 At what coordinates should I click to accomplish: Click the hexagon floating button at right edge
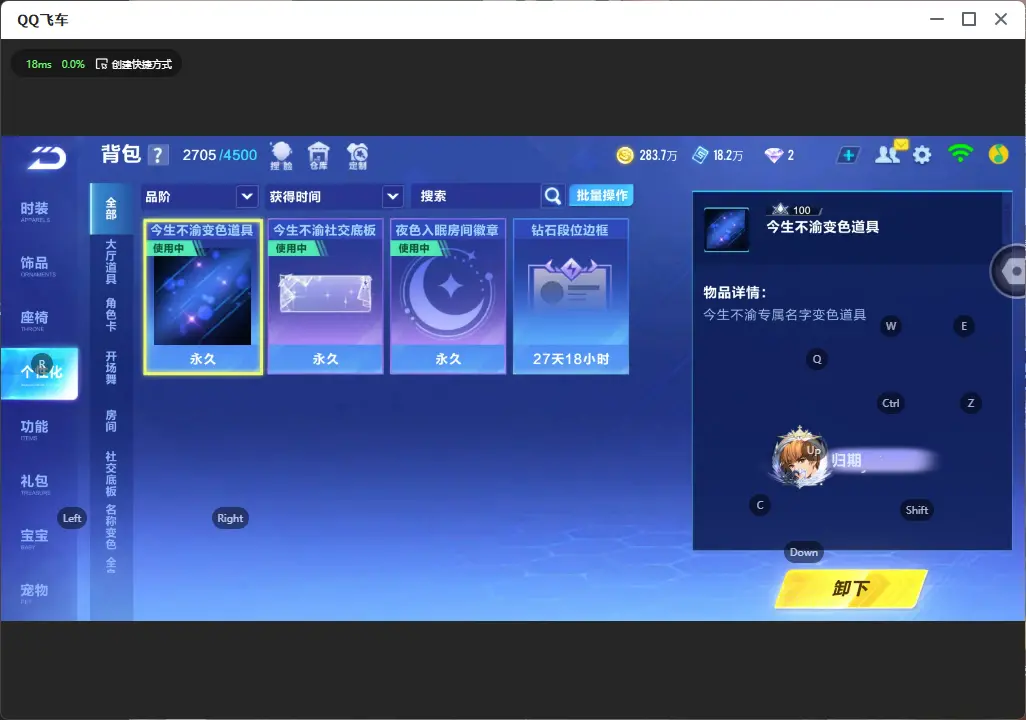click(x=1011, y=270)
